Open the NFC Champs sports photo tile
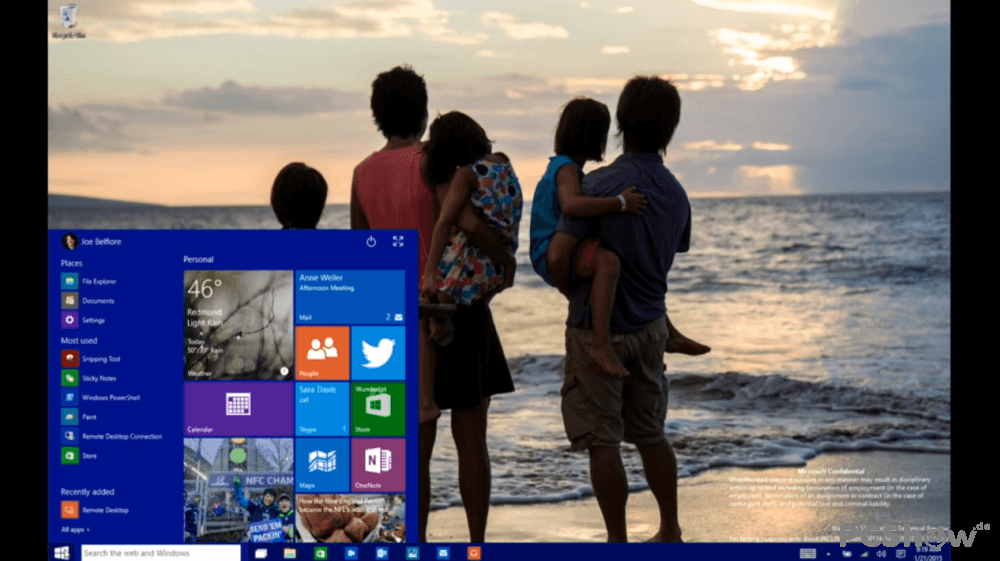The height and width of the screenshot is (561, 1000). pyautogui.click(x=239, y=490)
